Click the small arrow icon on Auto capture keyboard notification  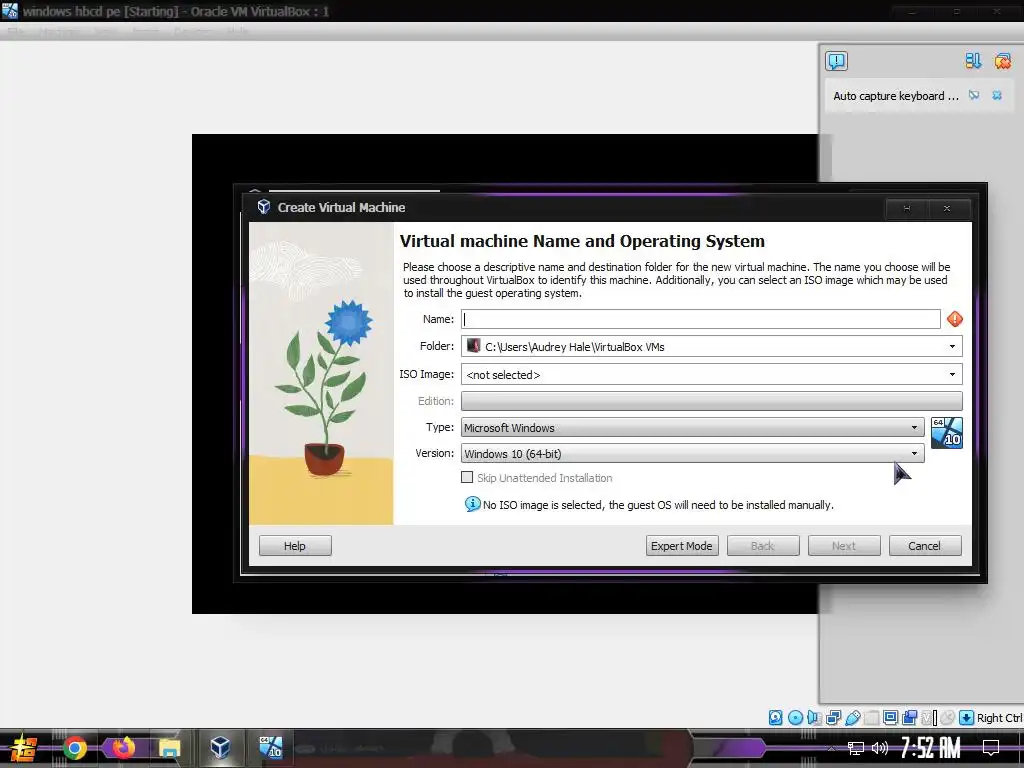[974, 95]
